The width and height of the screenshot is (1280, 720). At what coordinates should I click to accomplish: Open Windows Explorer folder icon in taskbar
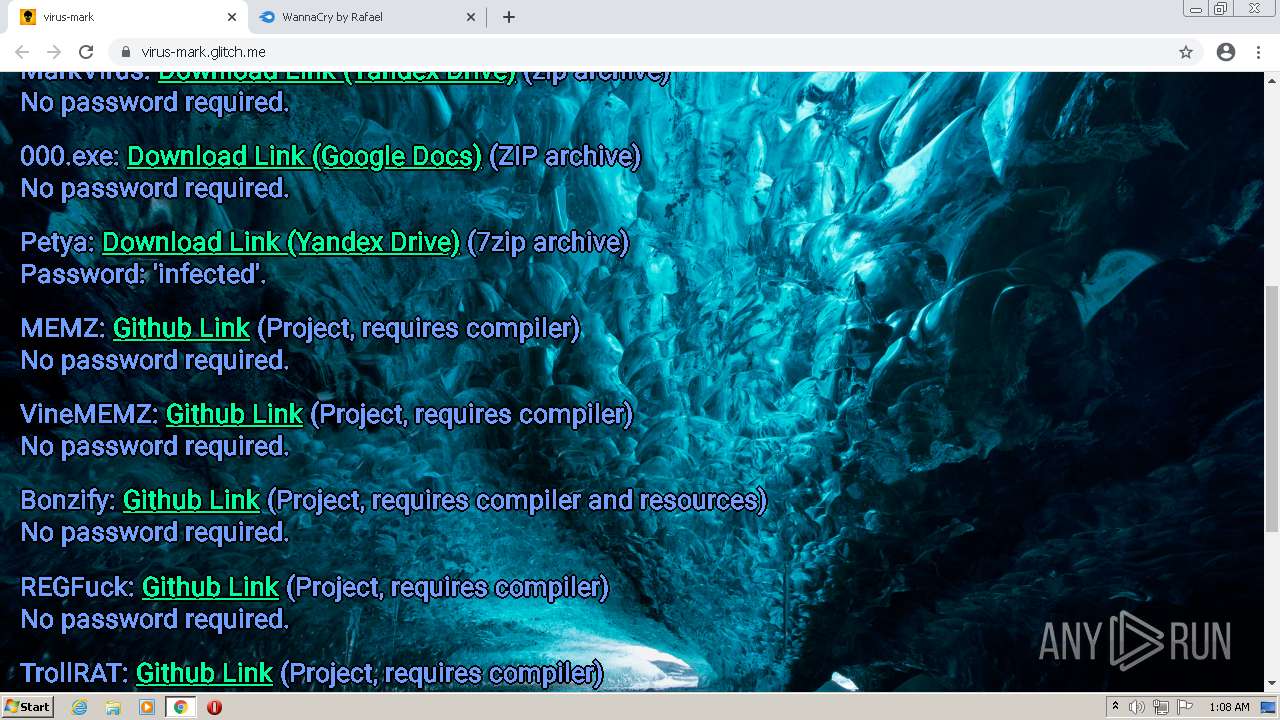113,707
